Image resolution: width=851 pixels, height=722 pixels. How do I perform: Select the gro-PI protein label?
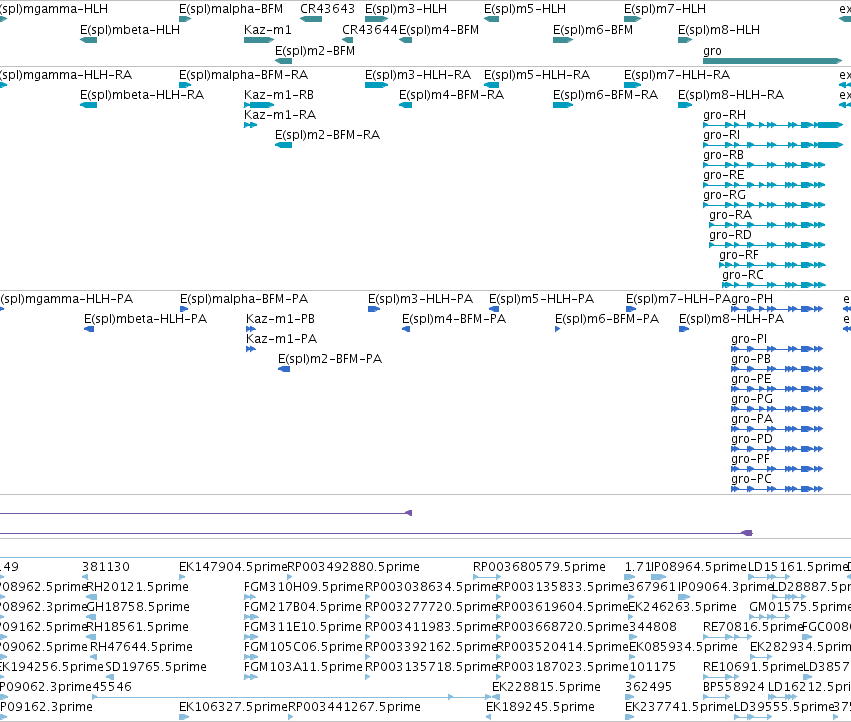[x=749, y=339]
